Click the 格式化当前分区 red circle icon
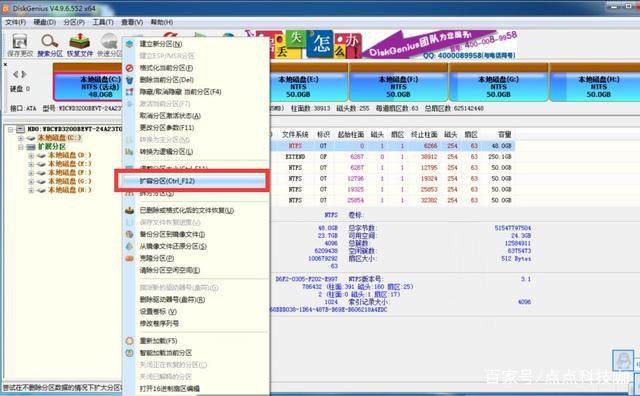 pyautogui.click(x=129, y=68)
